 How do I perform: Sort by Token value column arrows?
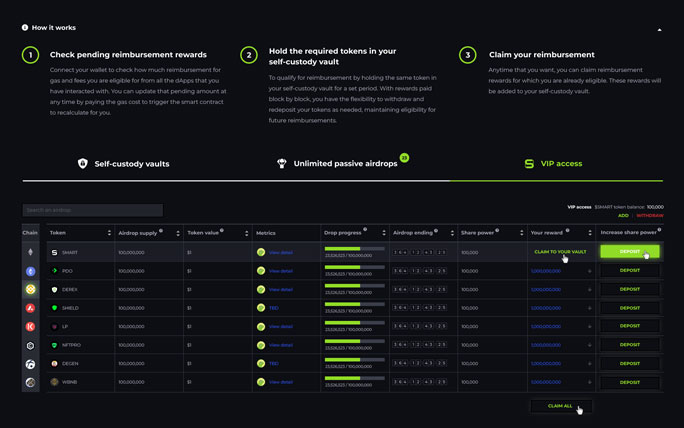tap(246, 233)
